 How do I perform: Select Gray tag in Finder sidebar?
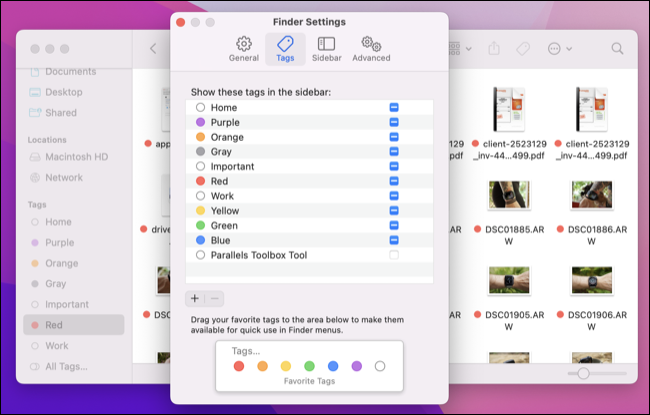(74, 284)
